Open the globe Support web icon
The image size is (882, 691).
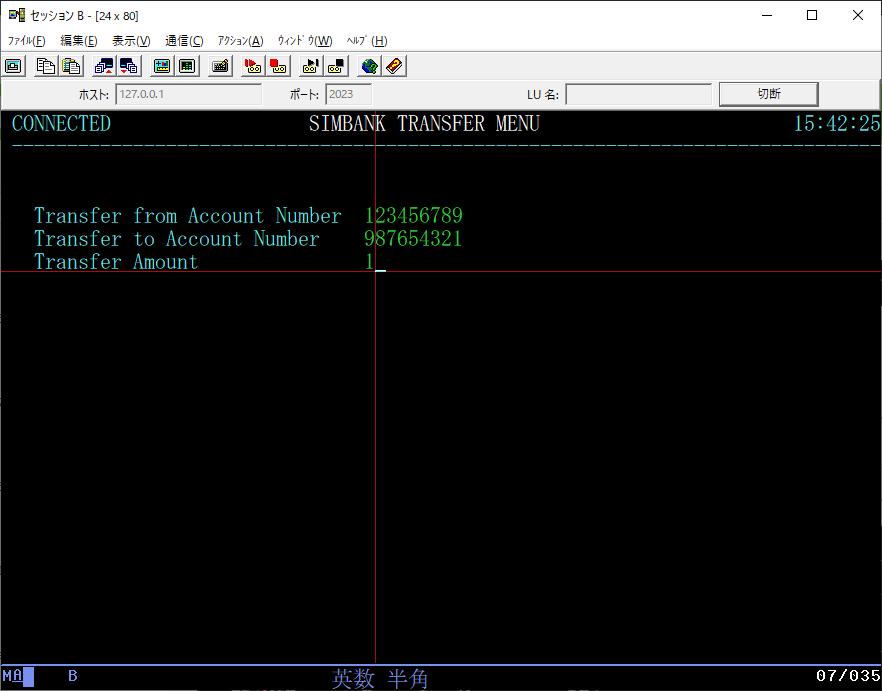coord(369,66)
